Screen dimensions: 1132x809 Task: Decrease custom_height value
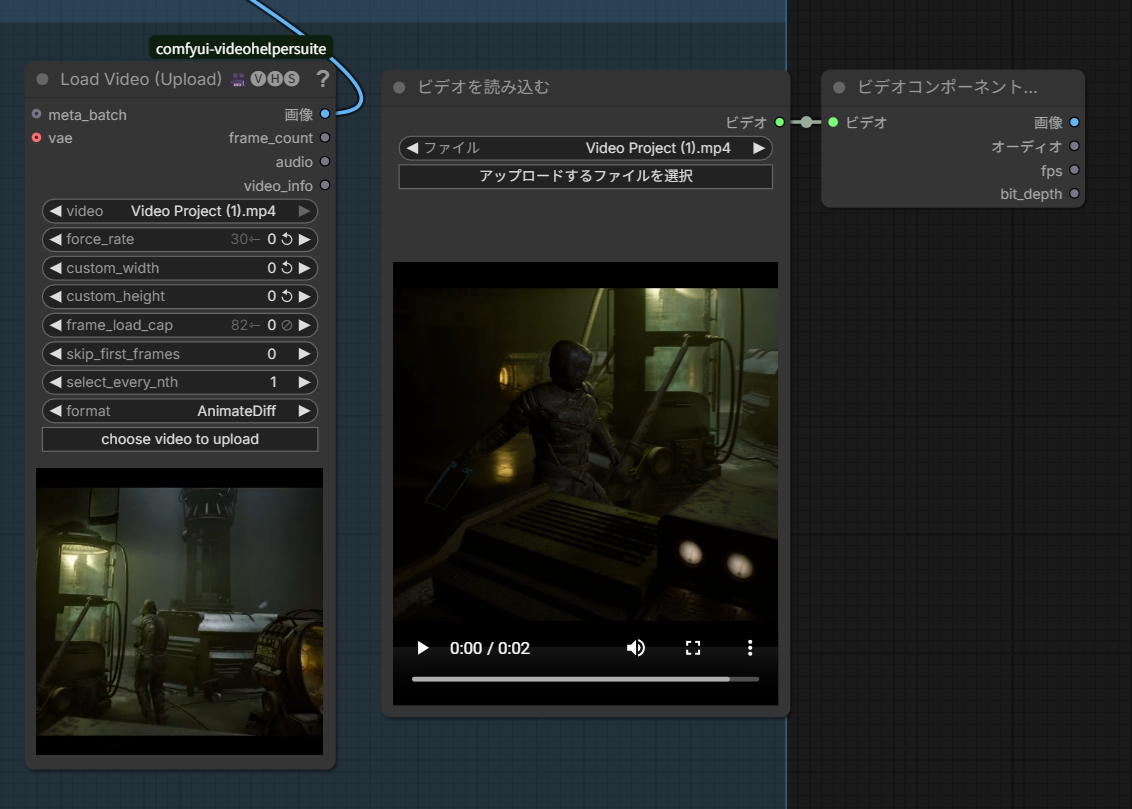click(x=56, y=296)
